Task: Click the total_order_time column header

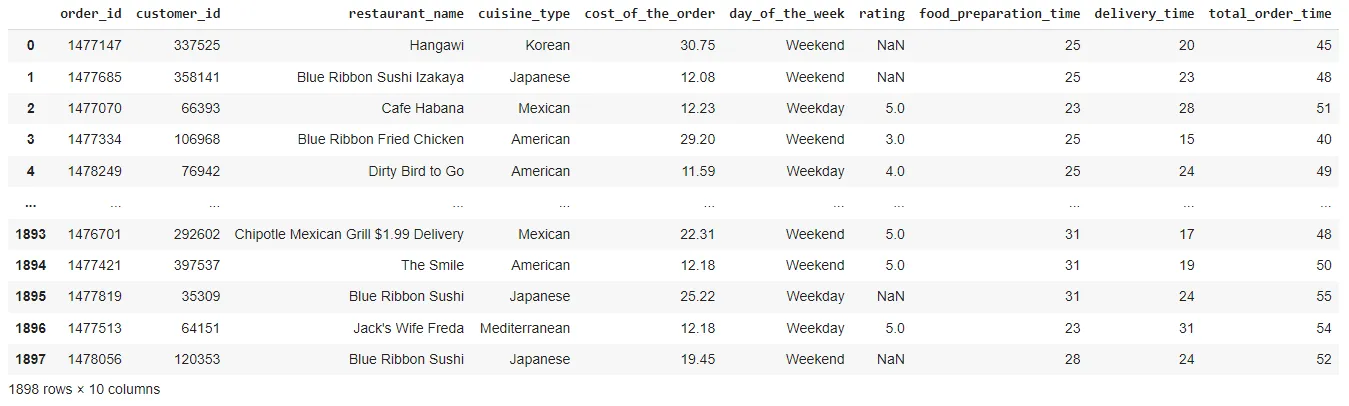Action: pos(1270,14)
